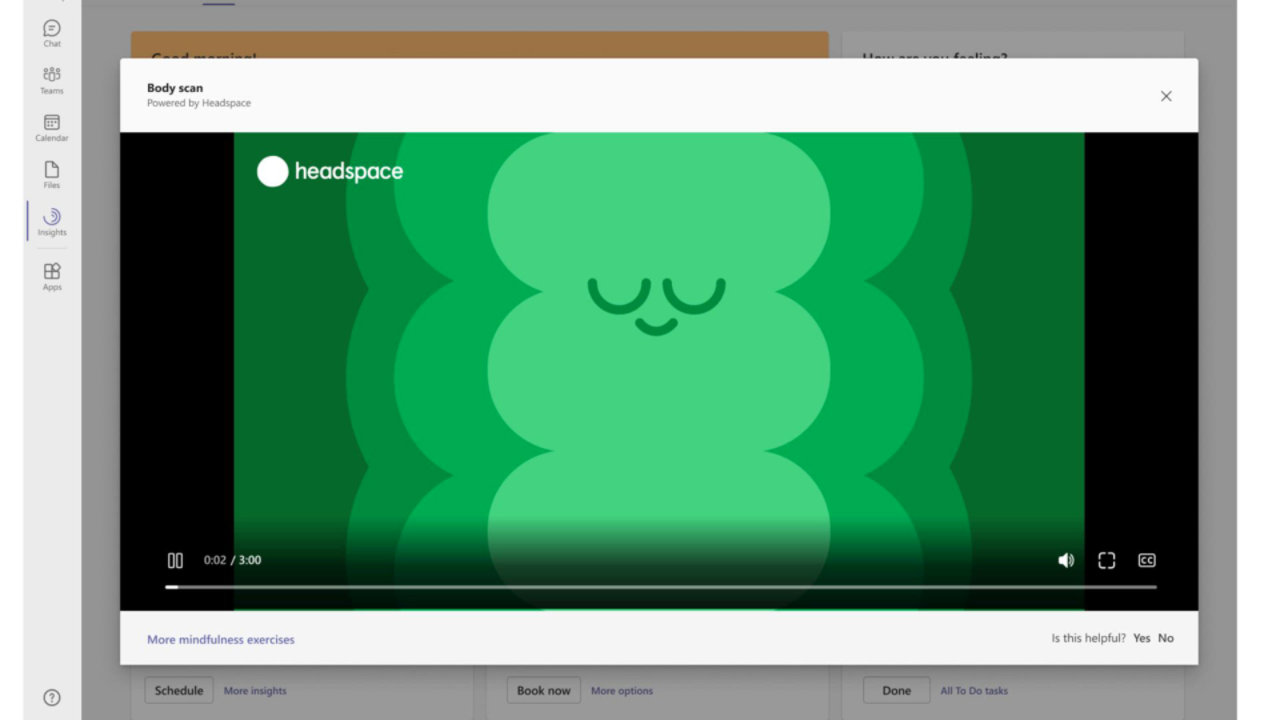This screenshot has width=1280, height=720.
Task: Open Apps in the sidebar
Action: click(52, 276)
